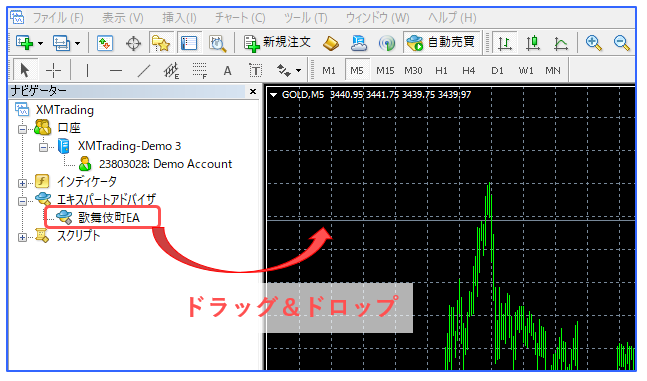Collapse the エキスパートアドバイザ tree node
Image resolution: width=647 pixels, height=381 pixels.
pyautogui.click(x=22, y=201)
